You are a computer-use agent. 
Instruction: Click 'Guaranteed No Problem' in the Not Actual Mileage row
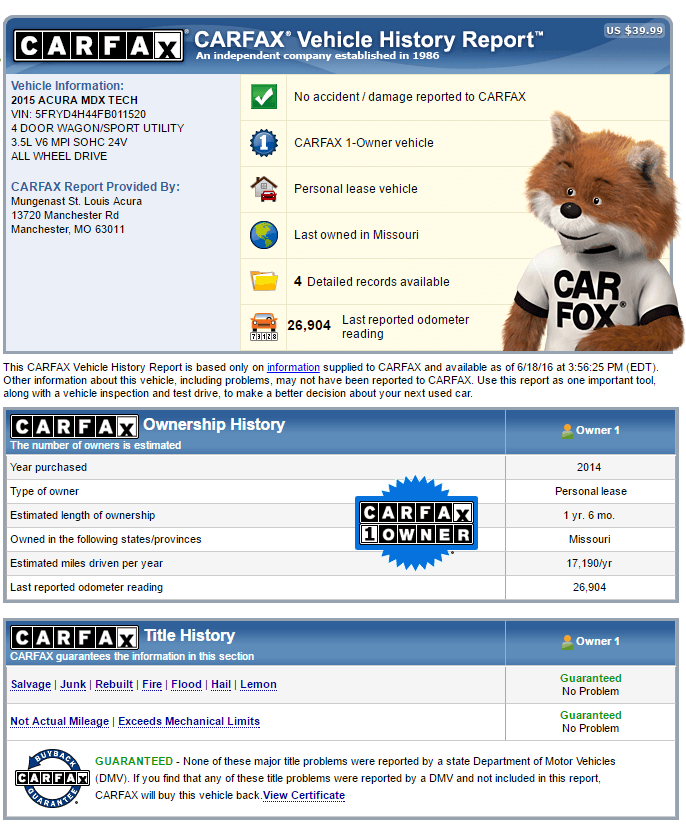coord(590,721)
